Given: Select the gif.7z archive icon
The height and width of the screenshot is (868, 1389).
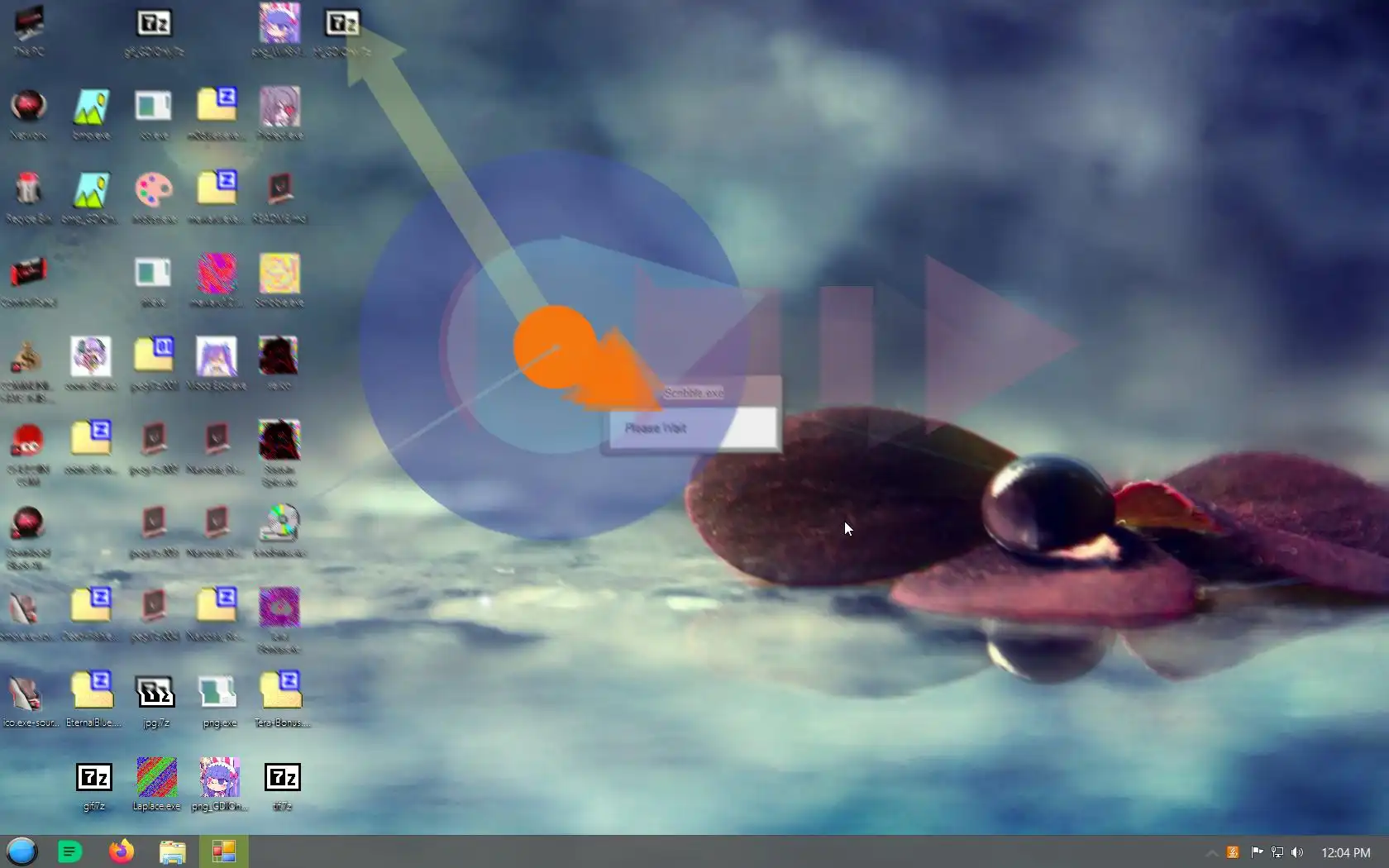Looking at the screenshot, I should (x=93, y=785).
